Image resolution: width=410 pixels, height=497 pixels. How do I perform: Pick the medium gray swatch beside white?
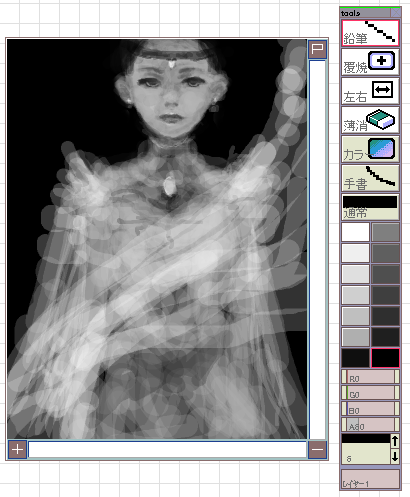click(385, 232)
